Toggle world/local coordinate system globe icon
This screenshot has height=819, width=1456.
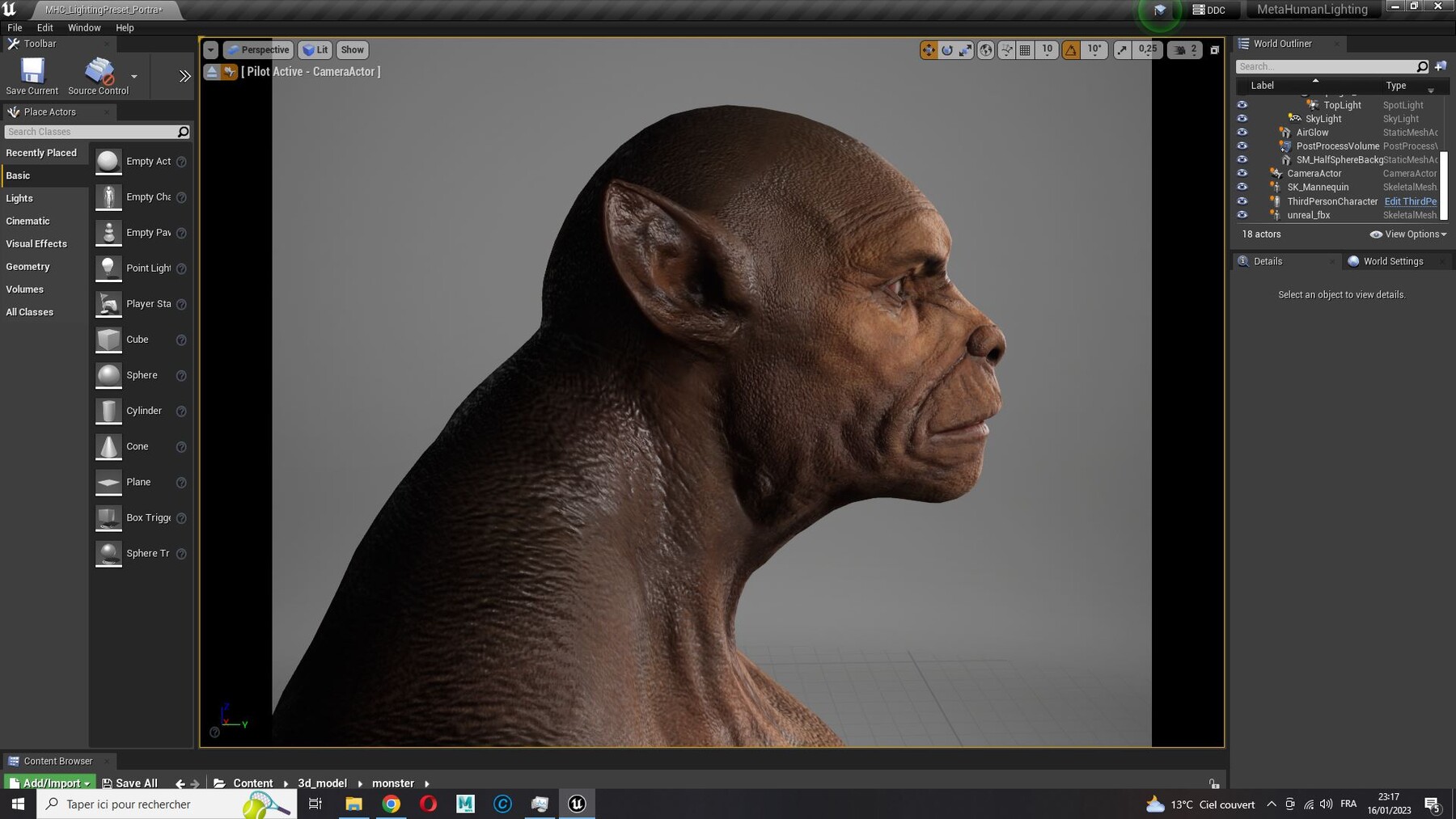click(986, 50)
